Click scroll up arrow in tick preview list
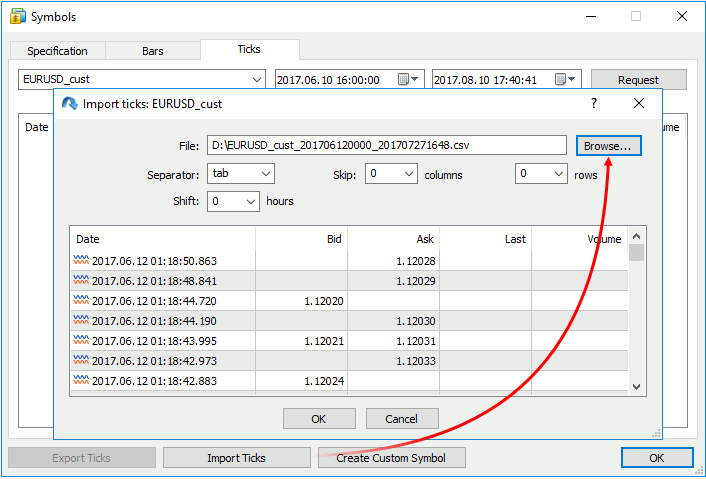This screenshot has width=706, height=479. (636, 236)
